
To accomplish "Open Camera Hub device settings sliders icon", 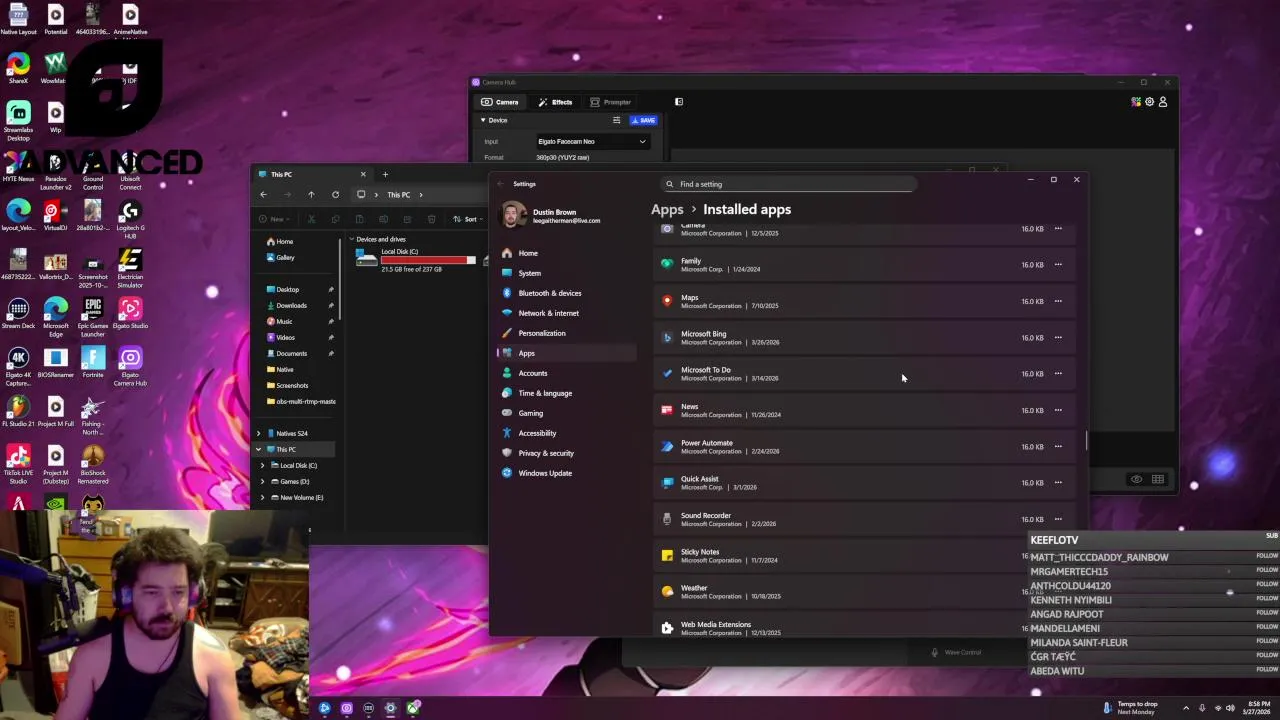I will 616,120.
